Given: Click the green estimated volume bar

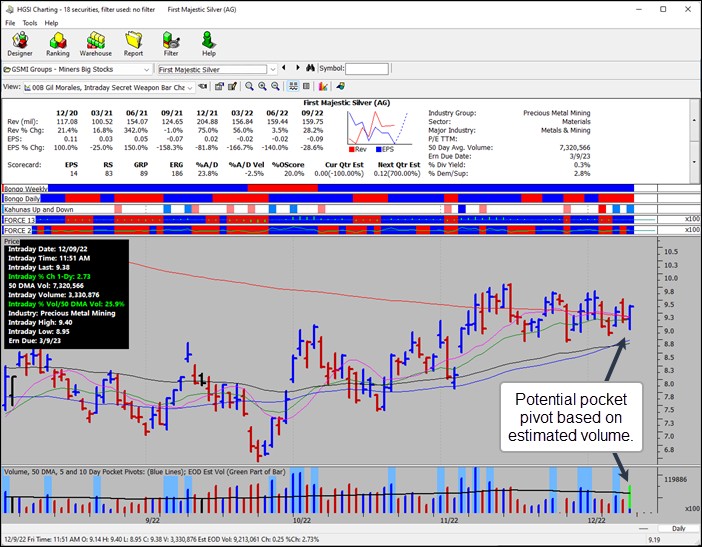Looking at the screenshot, I should pos(630,499).
